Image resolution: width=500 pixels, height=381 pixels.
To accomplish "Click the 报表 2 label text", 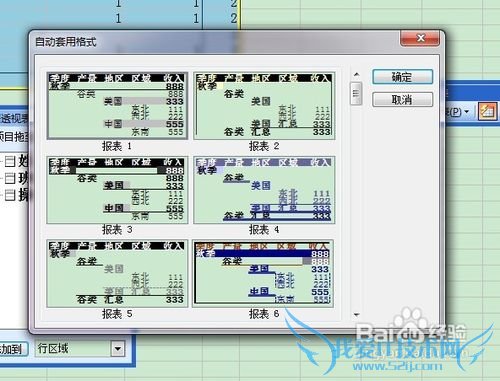I will (x=264, y=146).
